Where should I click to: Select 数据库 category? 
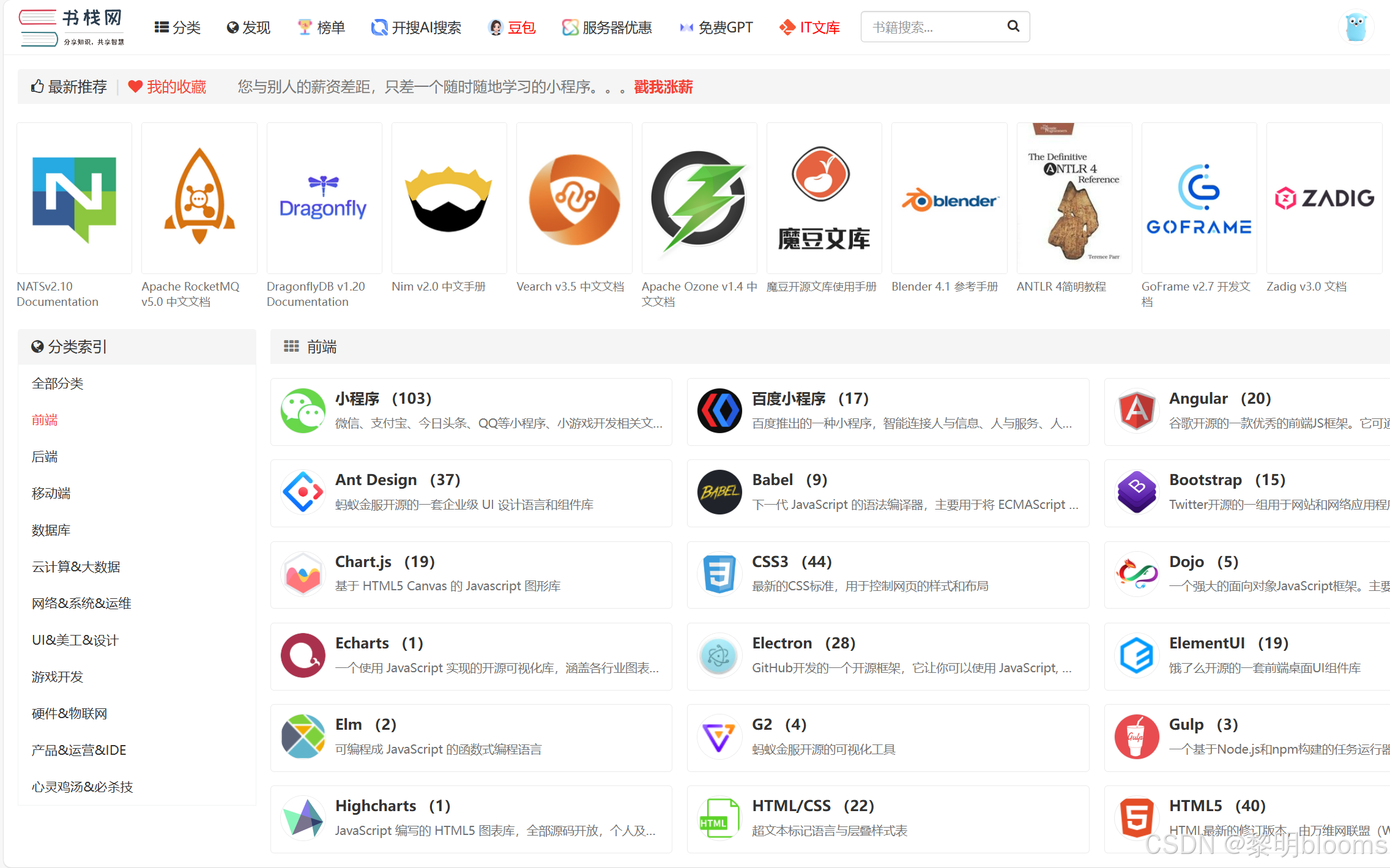(x=51, y=530)
